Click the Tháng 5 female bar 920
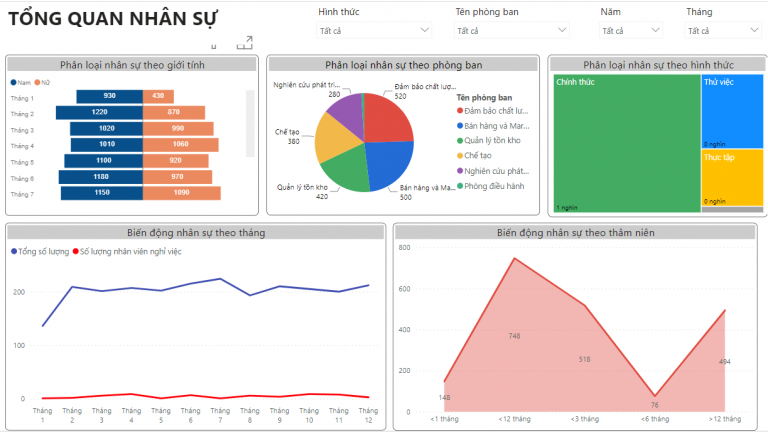Viewport: 768px width, 432px height. click(x=176, y=161)
